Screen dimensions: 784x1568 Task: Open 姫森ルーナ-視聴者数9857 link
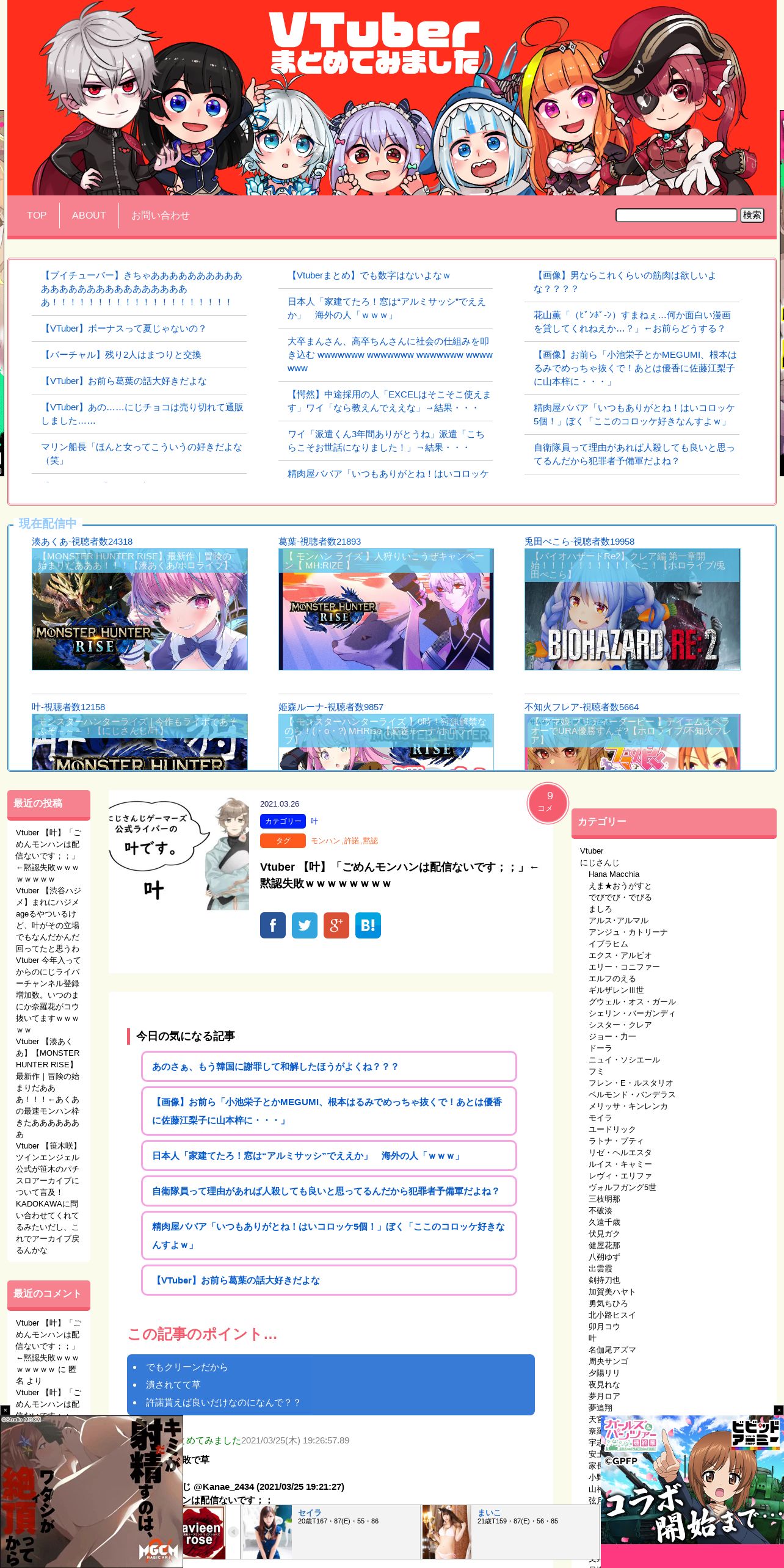click(331, 707)
